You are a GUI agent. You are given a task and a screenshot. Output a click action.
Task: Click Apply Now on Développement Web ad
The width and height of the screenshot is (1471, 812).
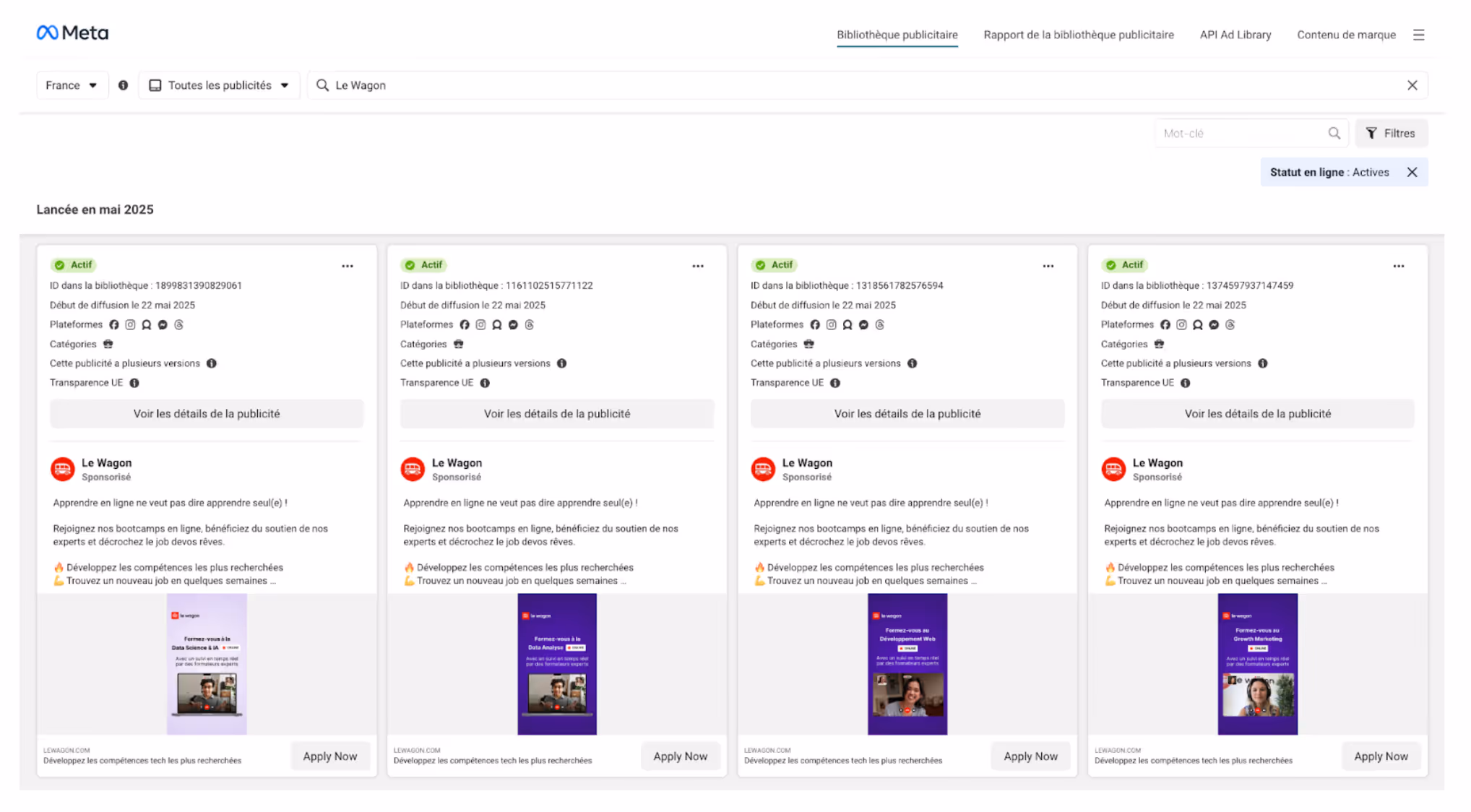pyautogui.click(x=1031, y=756)
